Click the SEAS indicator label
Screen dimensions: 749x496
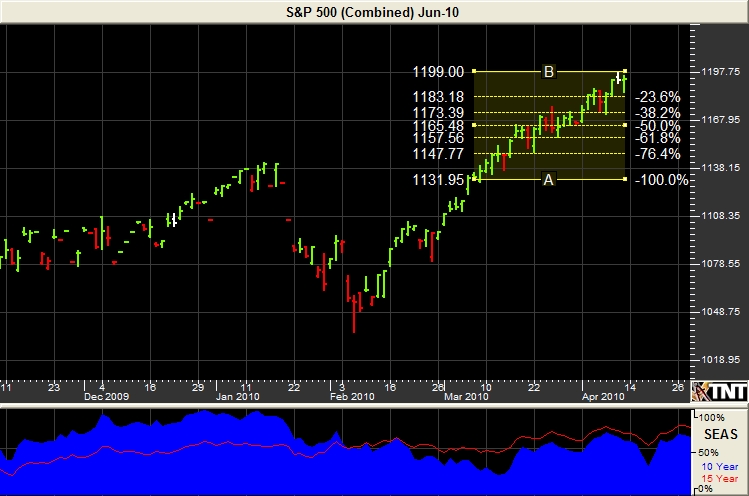click(x=721, y=434)
